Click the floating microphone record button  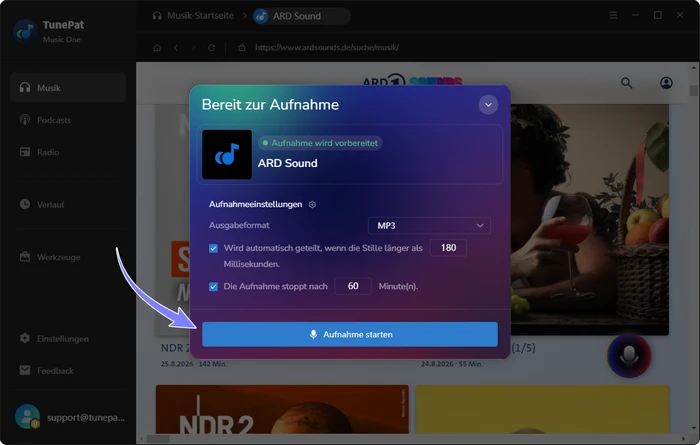629,355
